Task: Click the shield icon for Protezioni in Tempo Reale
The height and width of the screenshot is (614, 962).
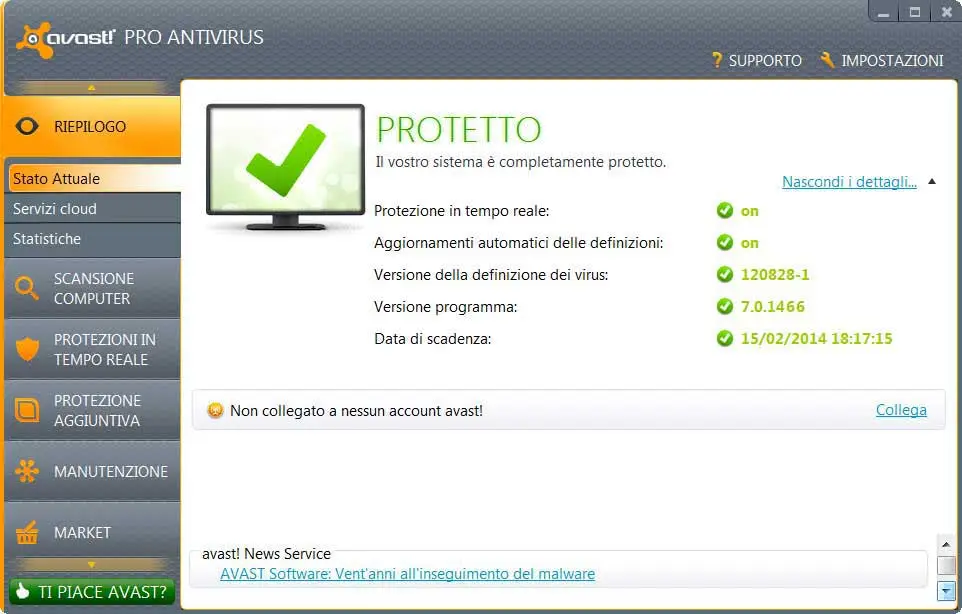Action: tap(27, 349)
